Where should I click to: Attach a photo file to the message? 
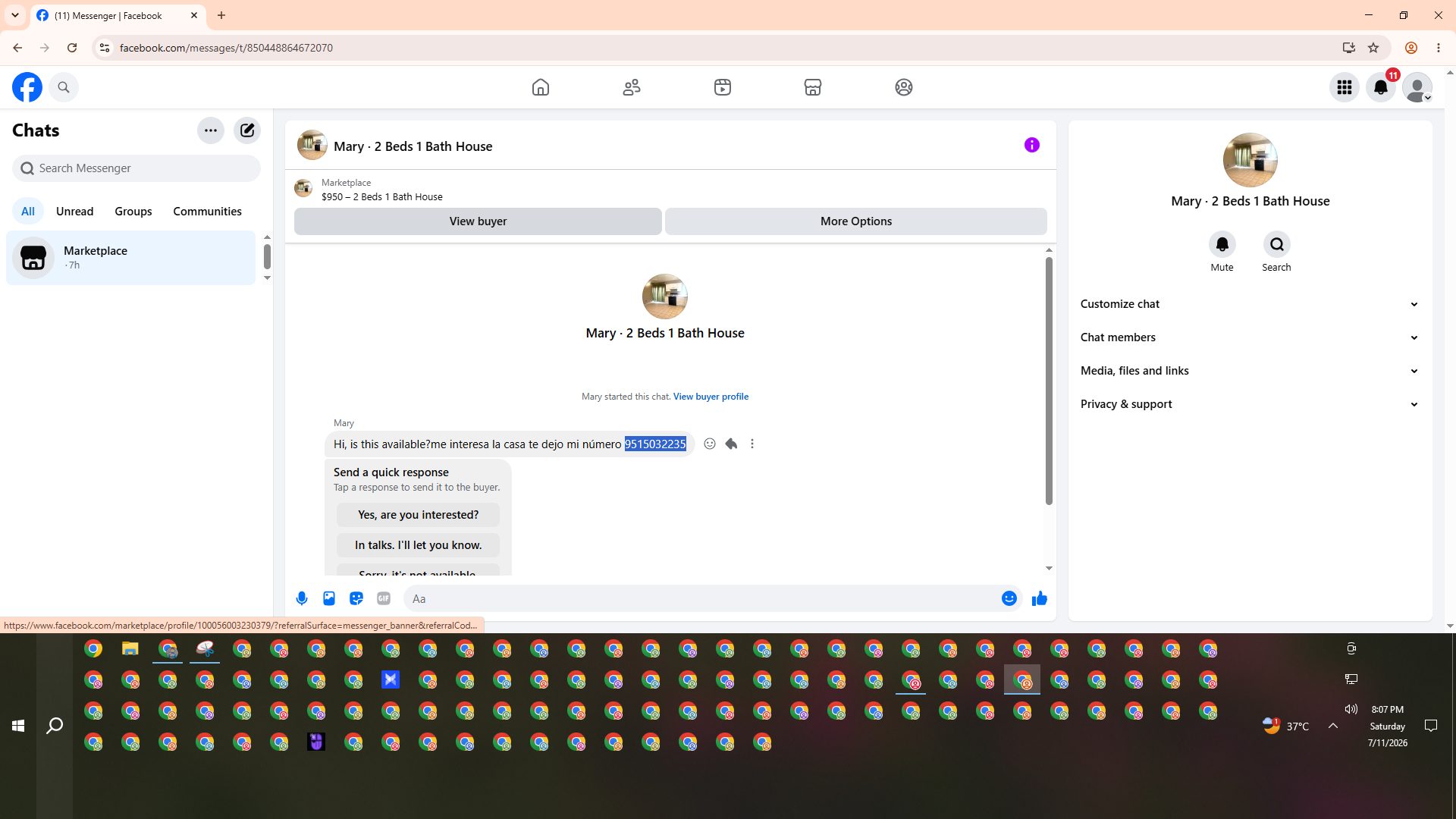(x=329, y=598)
